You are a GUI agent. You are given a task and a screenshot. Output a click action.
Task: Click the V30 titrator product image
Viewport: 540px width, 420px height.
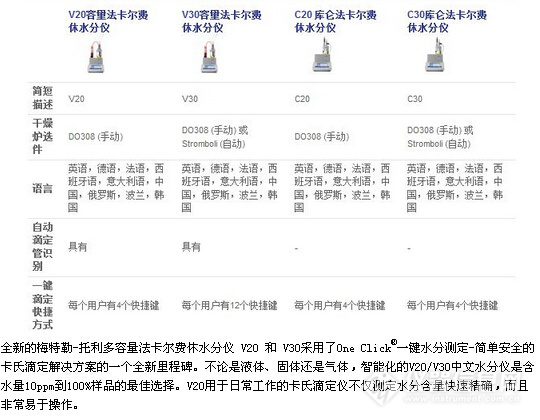(x=209, y=57)
